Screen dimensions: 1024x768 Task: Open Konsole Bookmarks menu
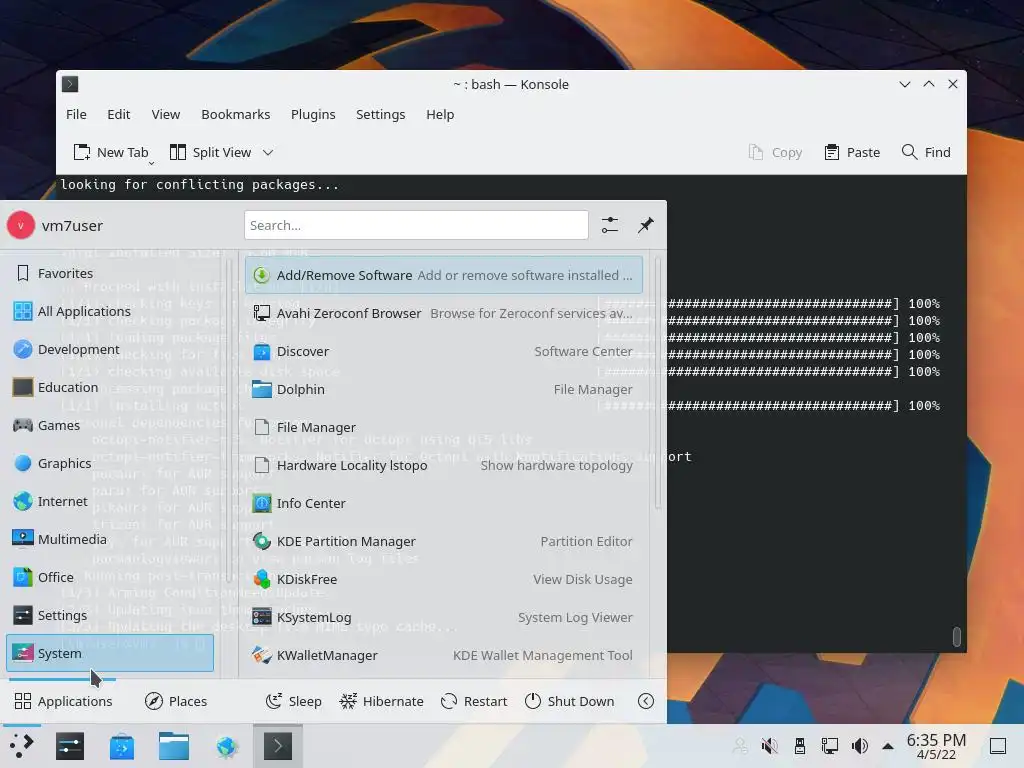236,114
